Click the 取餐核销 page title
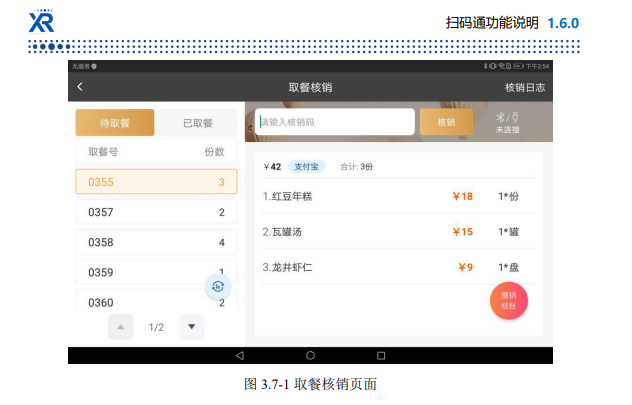The width and height of the screenshot is (632, 405). coord(310,87)
